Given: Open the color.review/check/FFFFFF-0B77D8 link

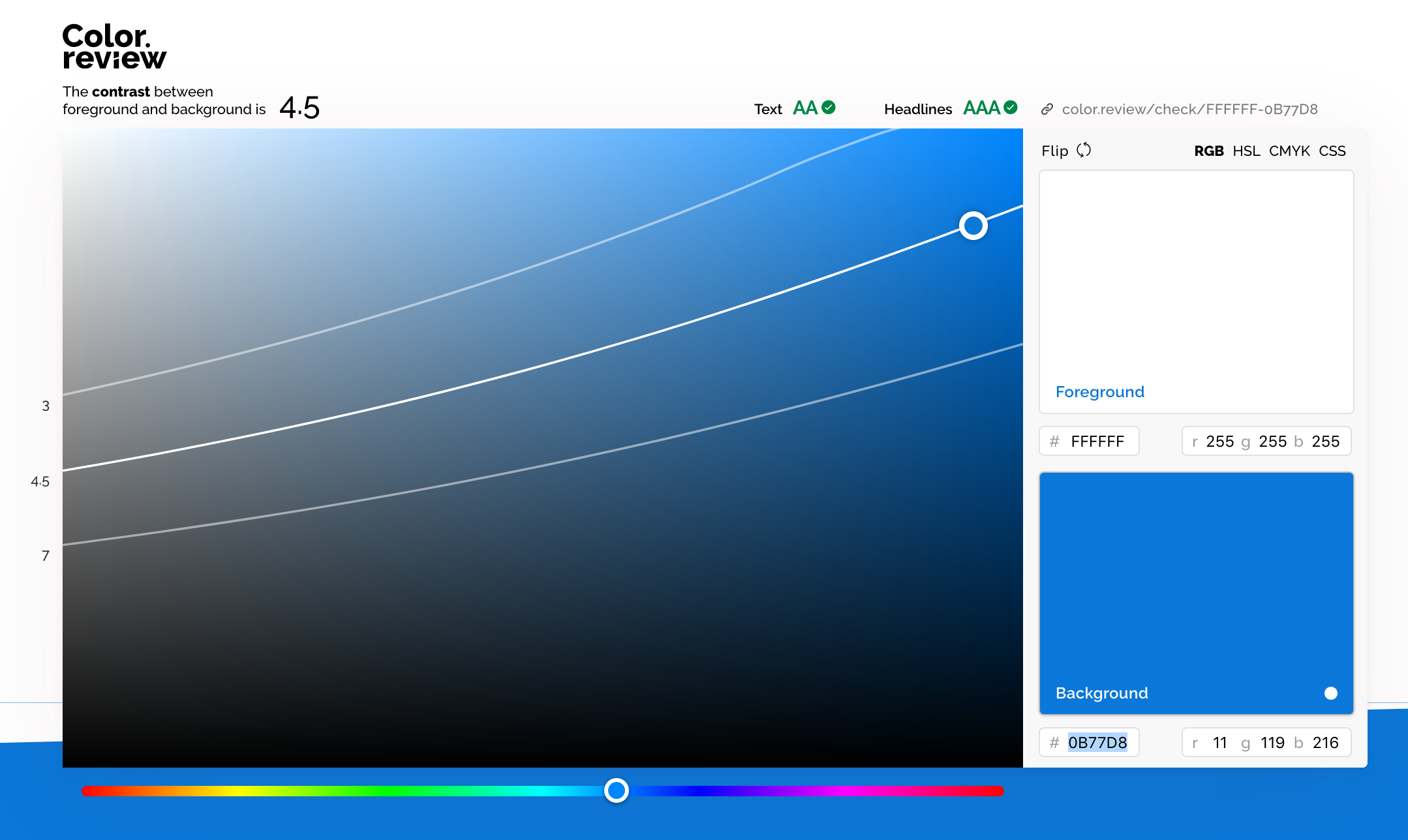Looking at the screenshot, I should (x=1189, y=109).
